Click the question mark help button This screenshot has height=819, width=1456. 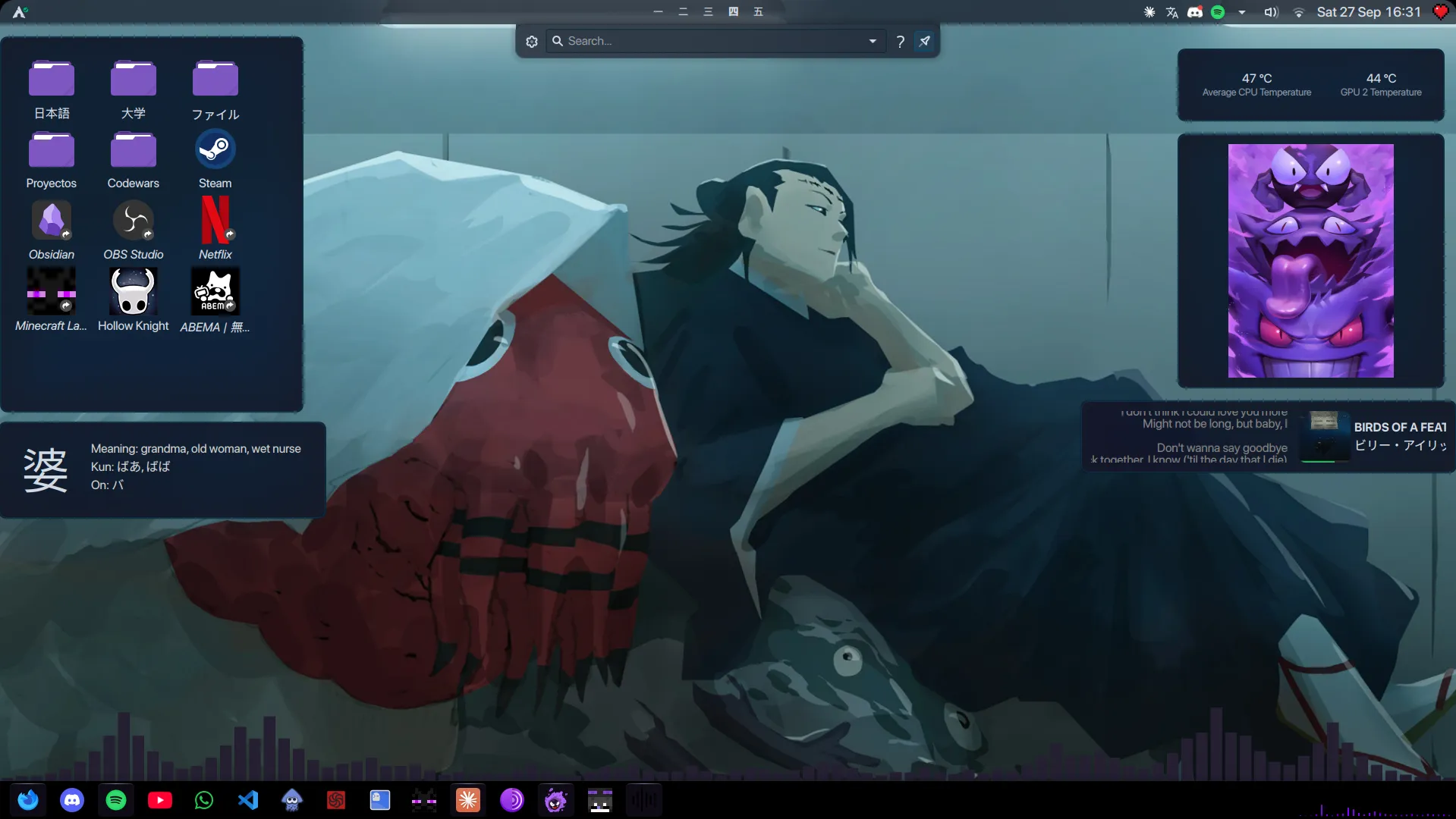pyautogui.click(x=900, y=41)
